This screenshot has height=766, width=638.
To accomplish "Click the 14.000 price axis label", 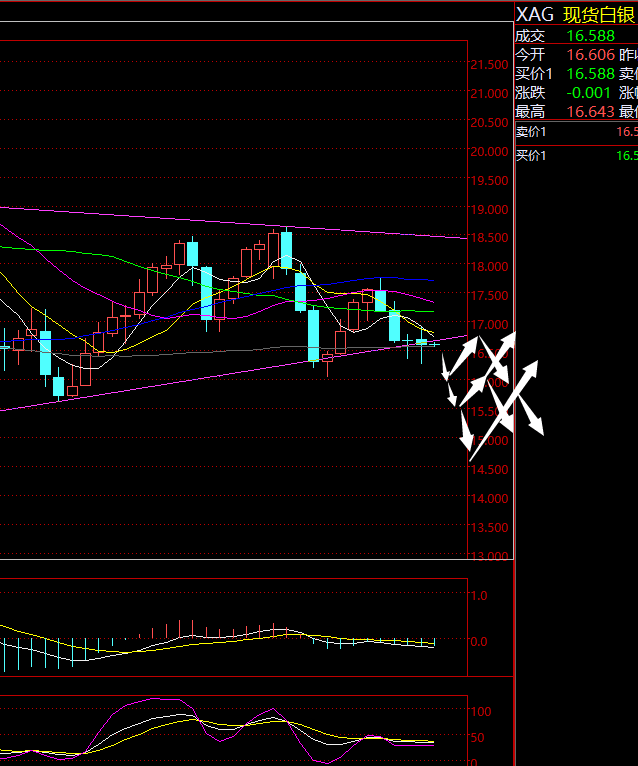I will [489, 499].
